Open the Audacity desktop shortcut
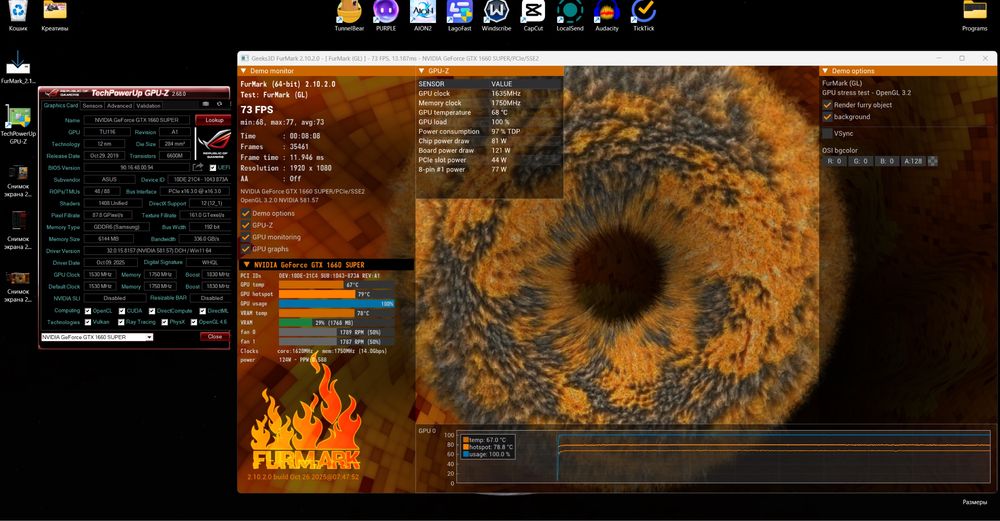Screen dimensions: 1000x521 click(607, 16)
